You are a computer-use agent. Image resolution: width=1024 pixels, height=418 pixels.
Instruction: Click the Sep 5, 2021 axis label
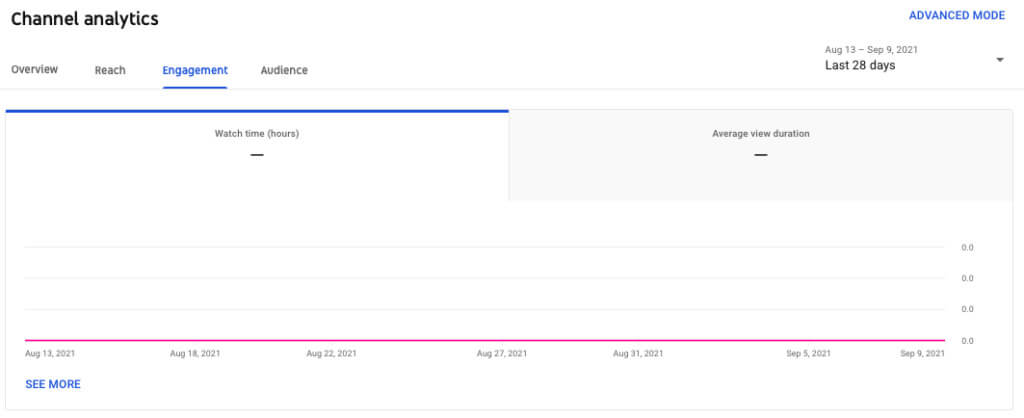point(808,354)
